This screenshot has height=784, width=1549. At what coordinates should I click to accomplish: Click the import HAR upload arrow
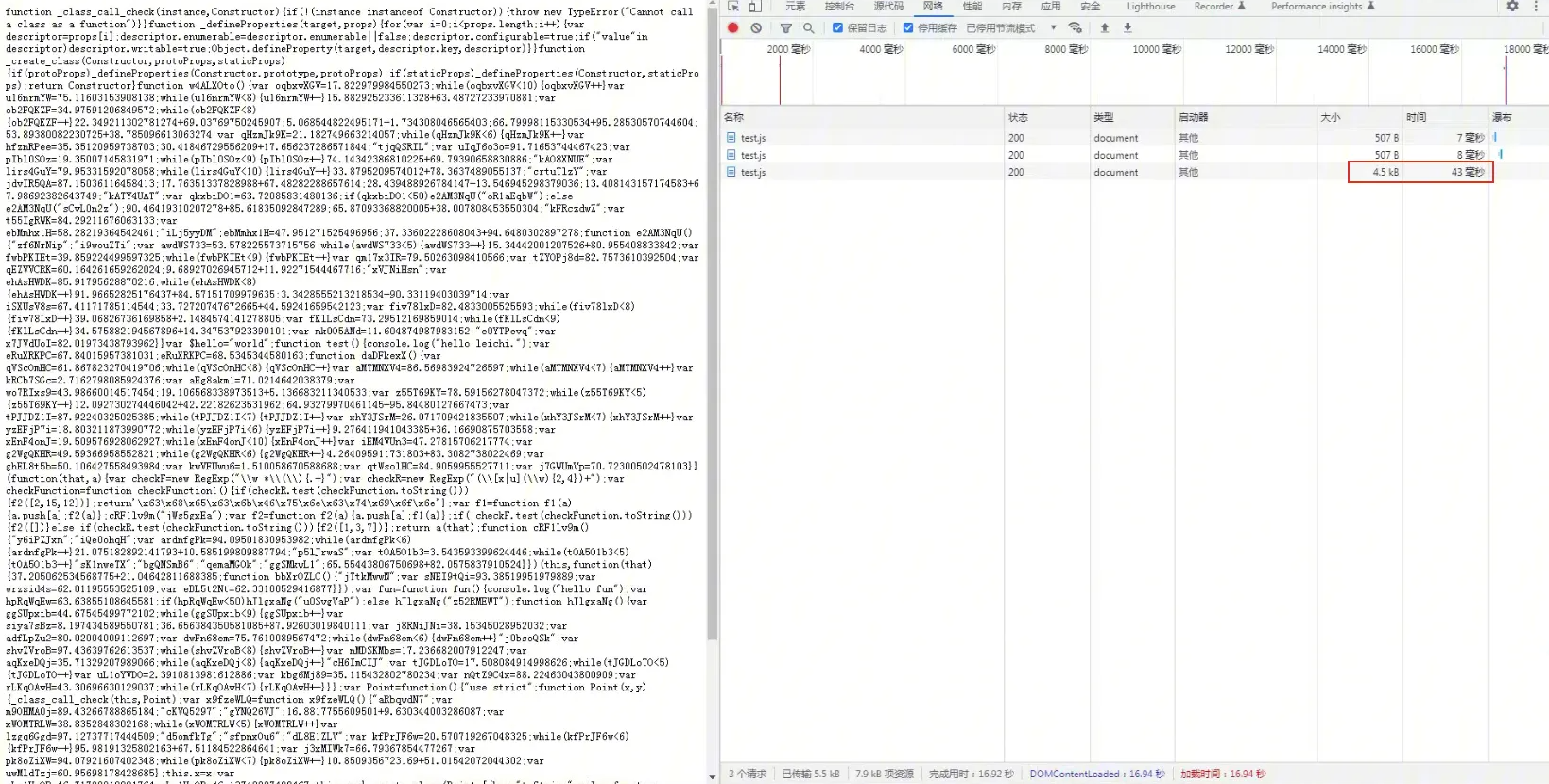coord(1104,28)
